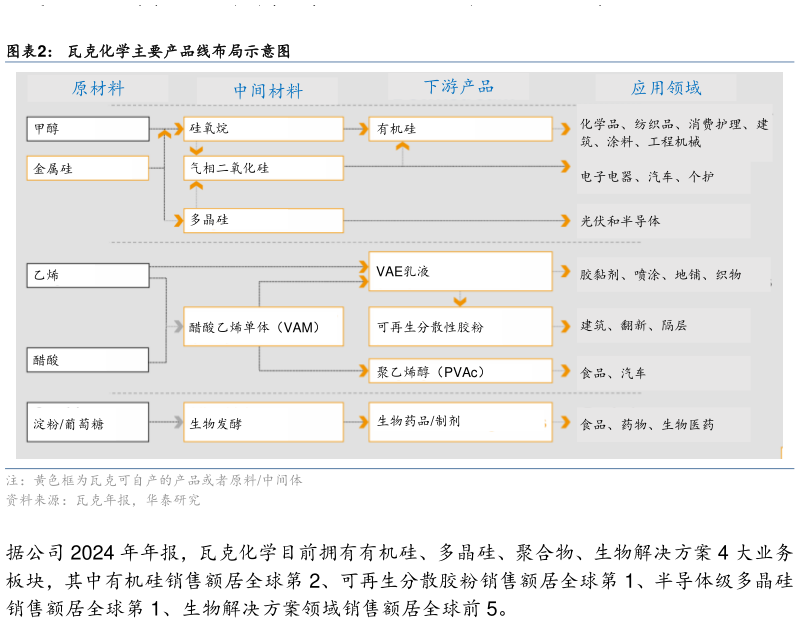Image resolution: width=800 pixels, height=623 pixels.
Task: Click the 可再生分散性胶粉 box
Action: point(460,327)
